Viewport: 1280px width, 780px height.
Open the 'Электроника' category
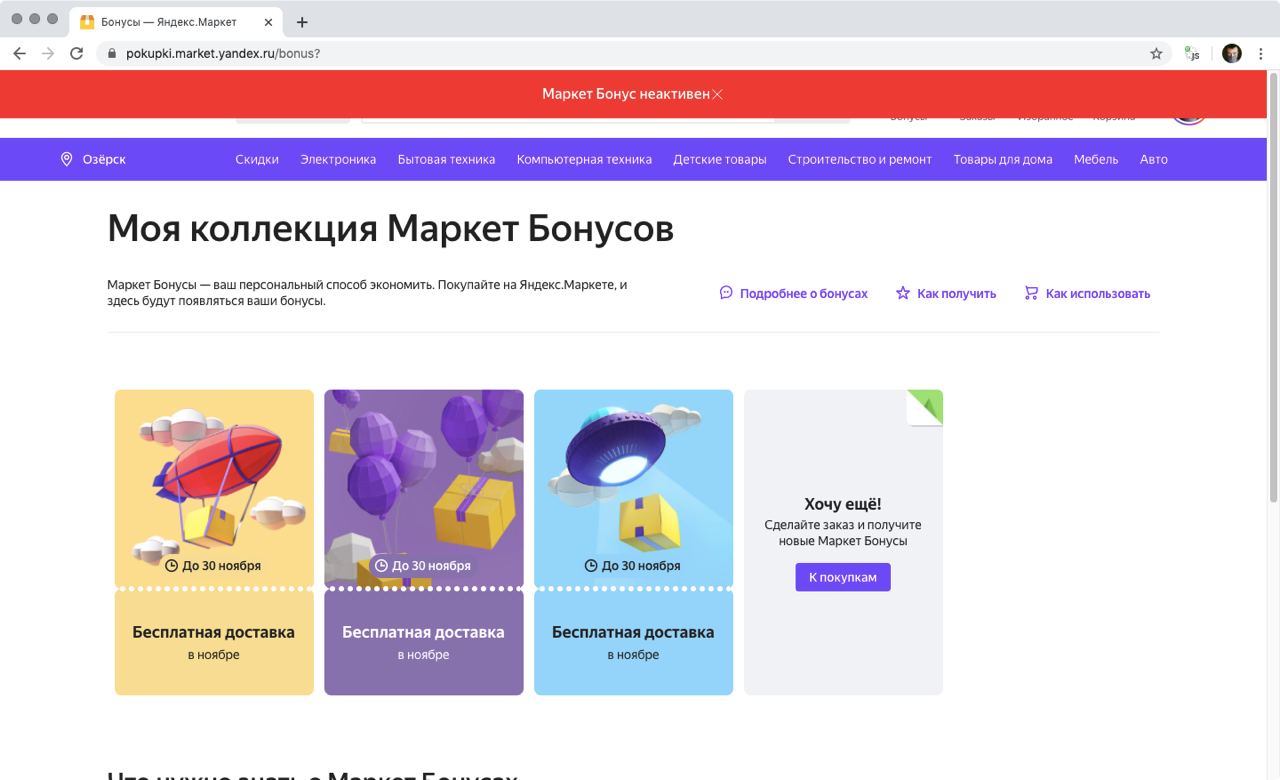pos(338,159)
